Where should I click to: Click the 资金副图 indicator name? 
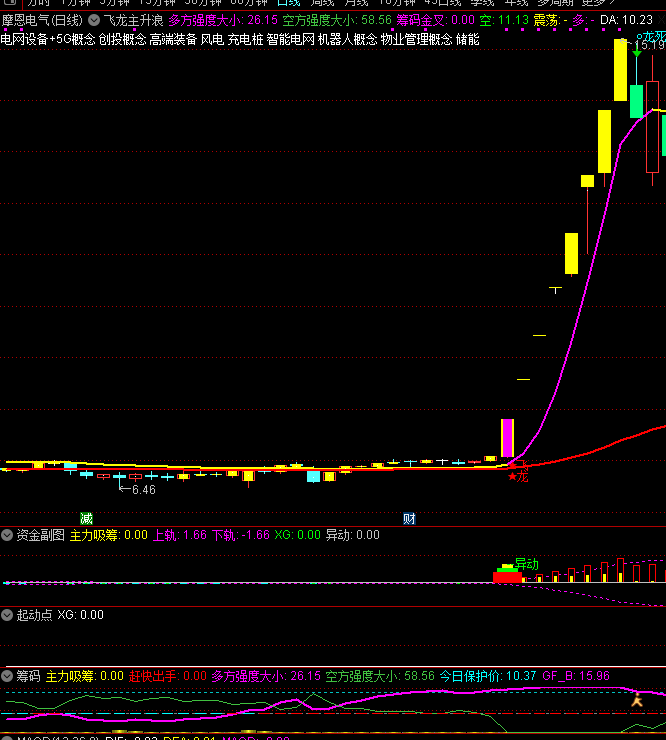[x=41, y=535]
